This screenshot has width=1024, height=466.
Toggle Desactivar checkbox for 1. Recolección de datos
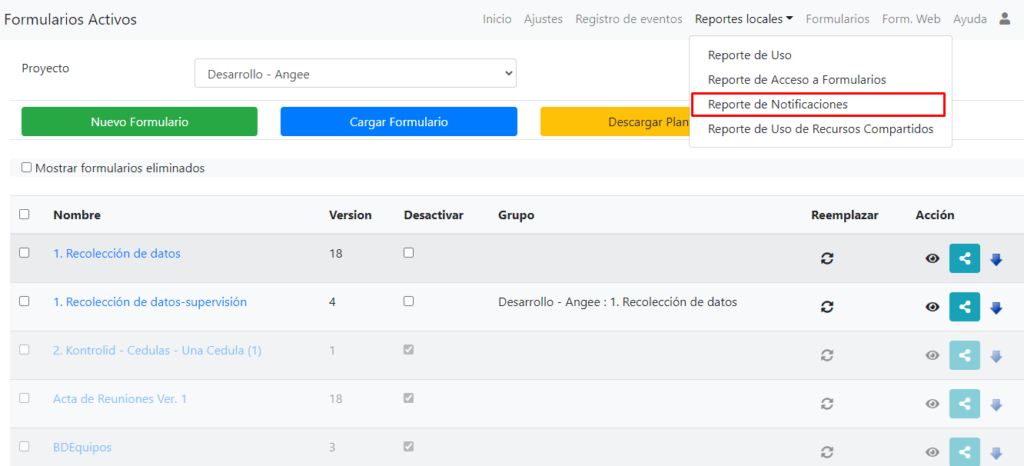408,253
